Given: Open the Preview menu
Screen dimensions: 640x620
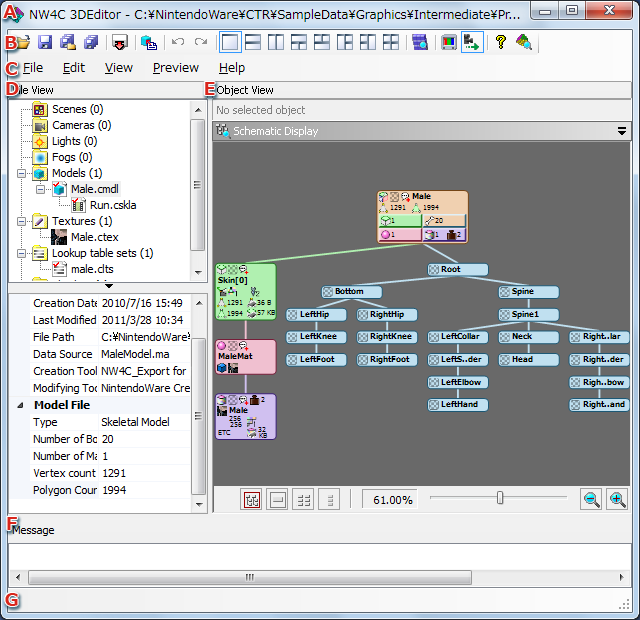Looking at the screenshot, I should point(175,68).
